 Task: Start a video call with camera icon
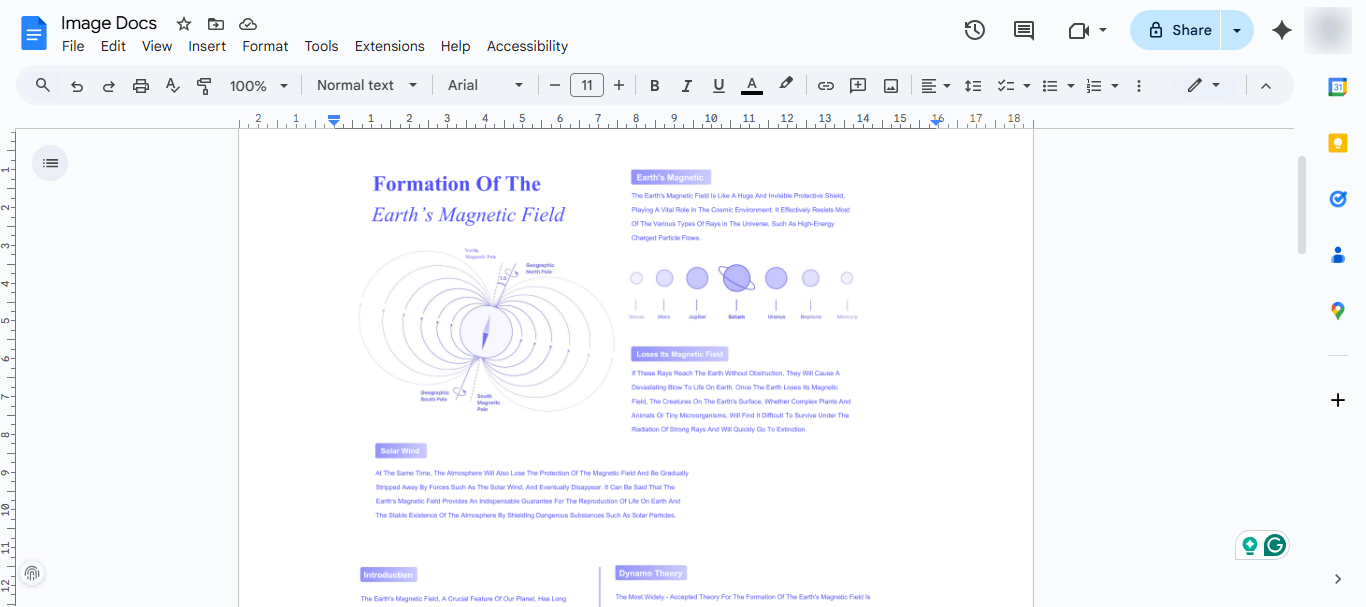1078,30
